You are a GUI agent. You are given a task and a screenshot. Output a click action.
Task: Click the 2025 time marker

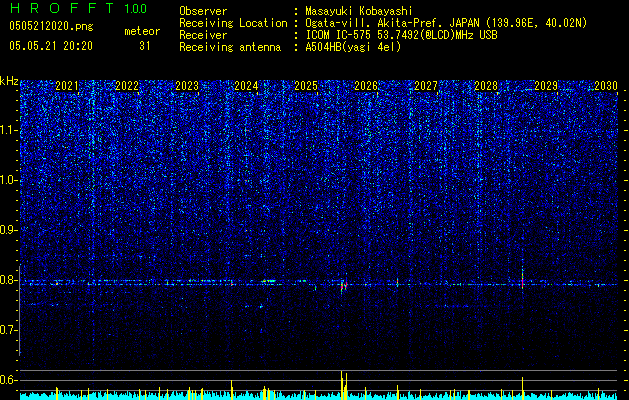306,86
